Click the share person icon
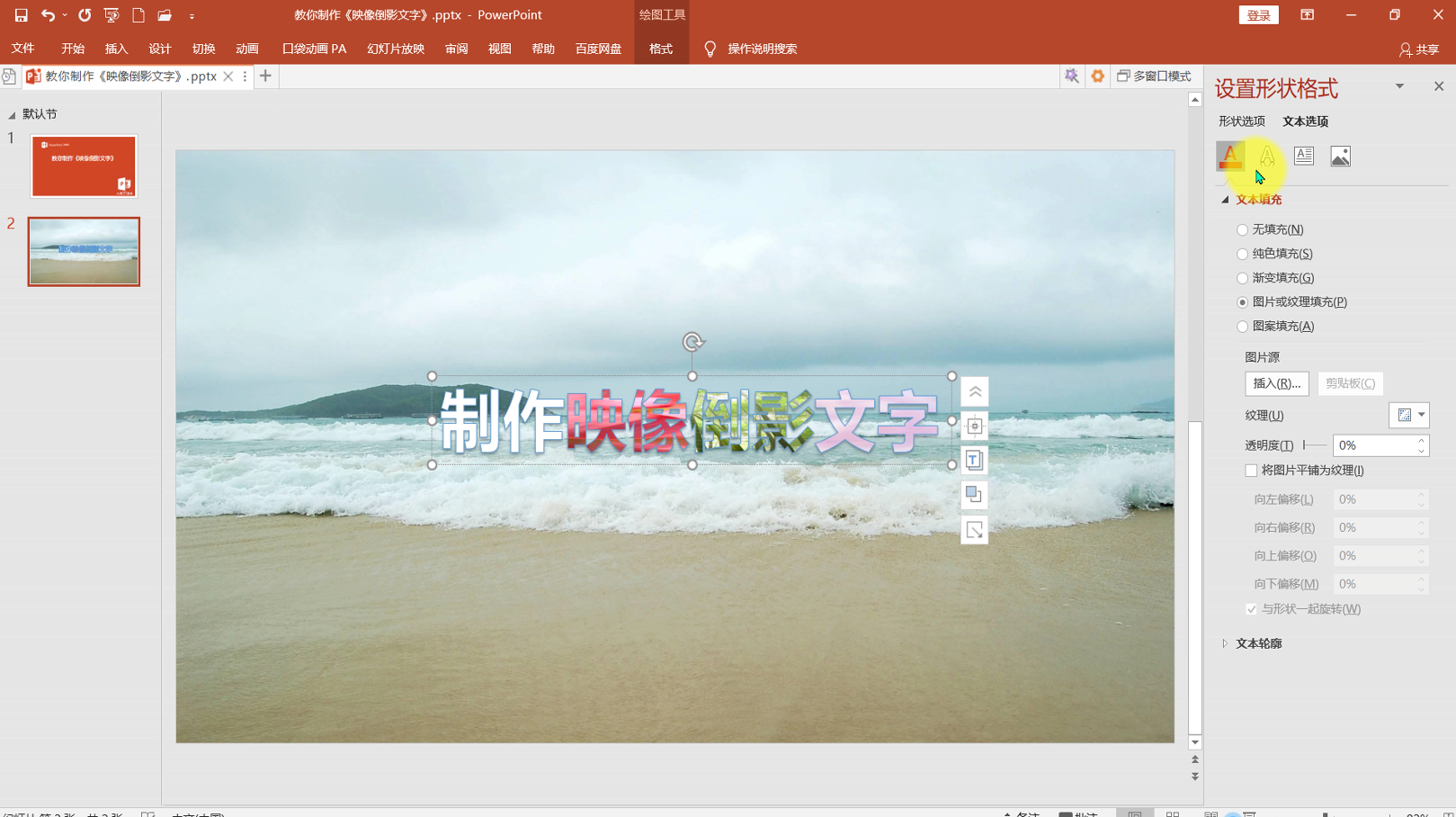This screenshot has width=1456, height=817. point(1405,49)
